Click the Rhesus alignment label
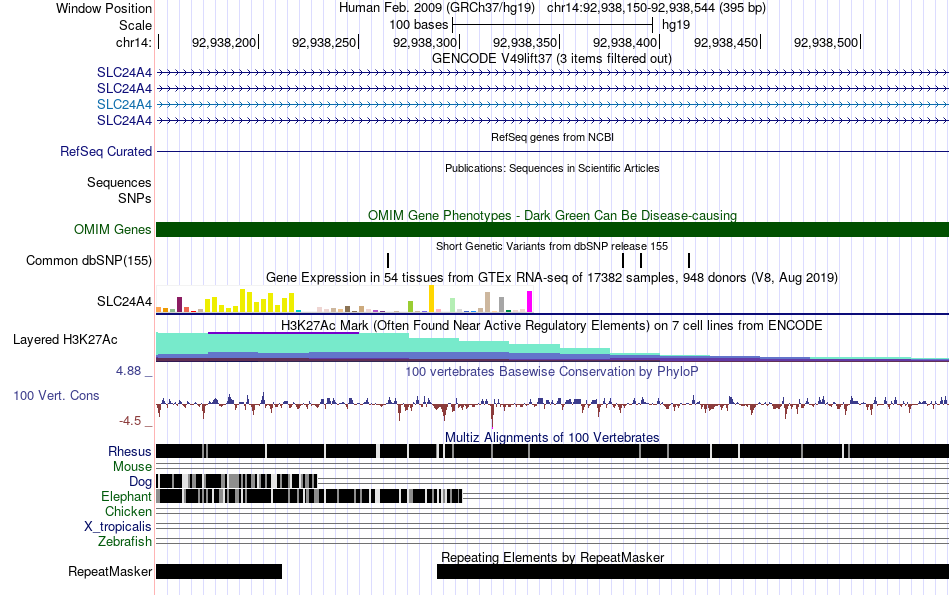This screenshot has width=950, height=595. click(x=130, y=451)
